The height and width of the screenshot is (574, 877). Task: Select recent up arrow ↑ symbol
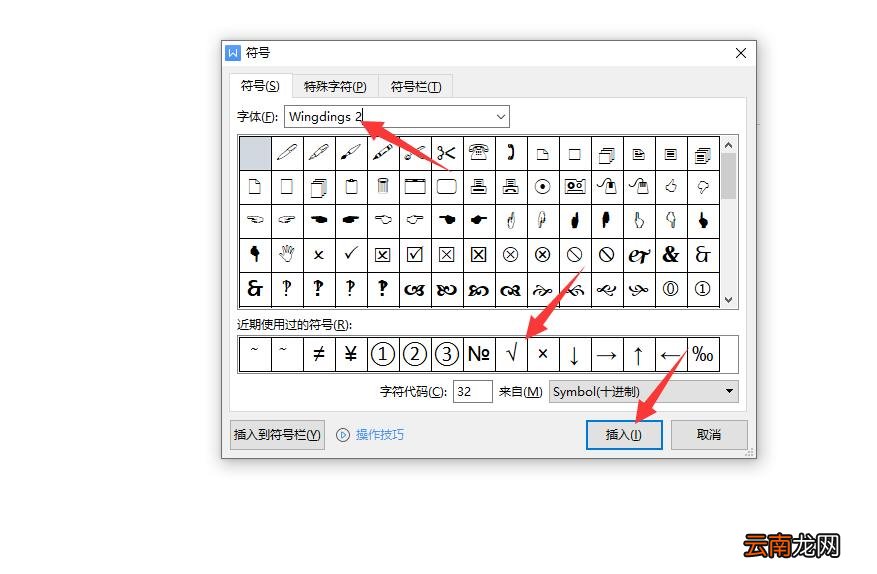coord(639,354)
